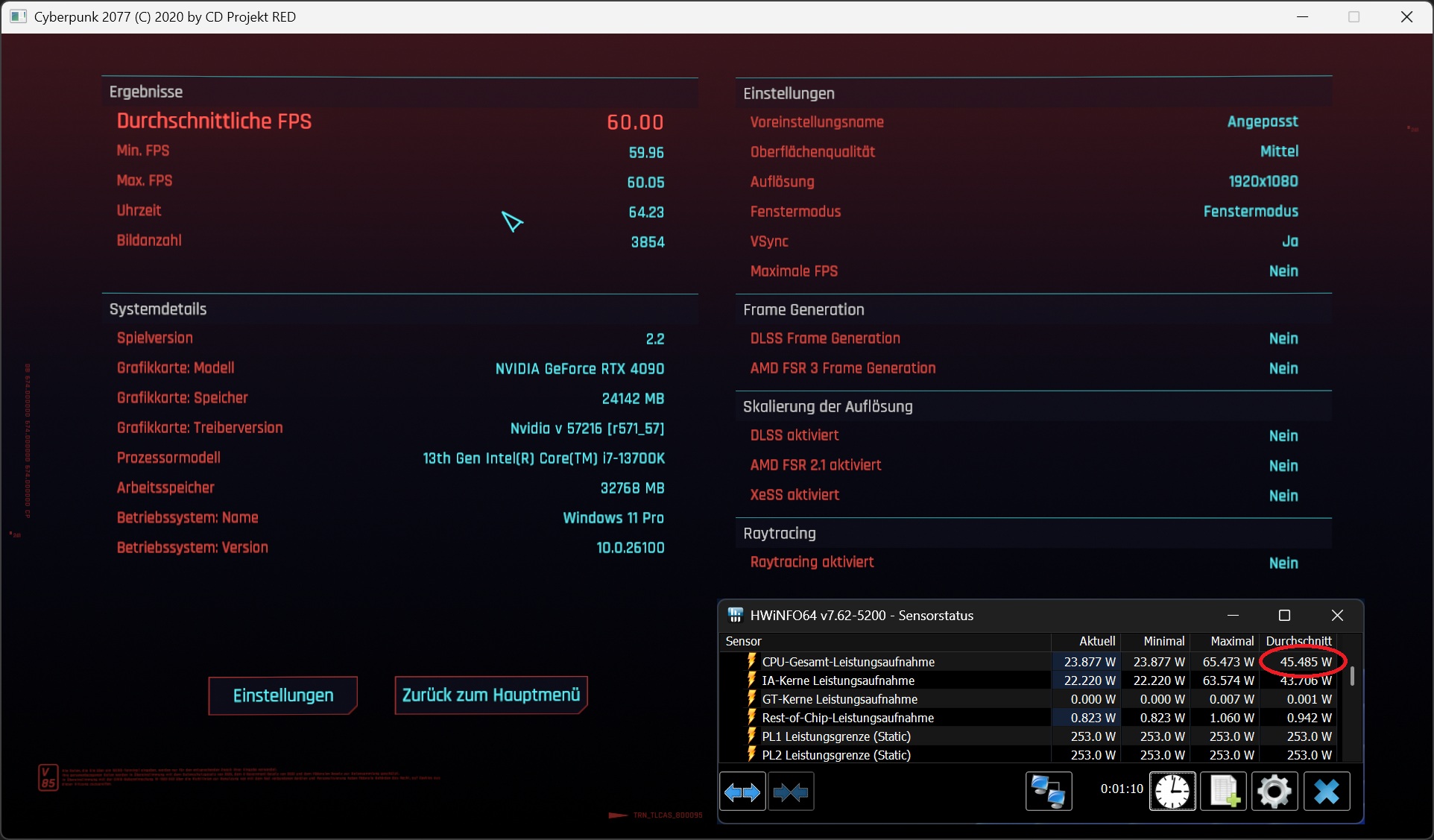Click the Durchschnitt column header

click(1298, 641)
